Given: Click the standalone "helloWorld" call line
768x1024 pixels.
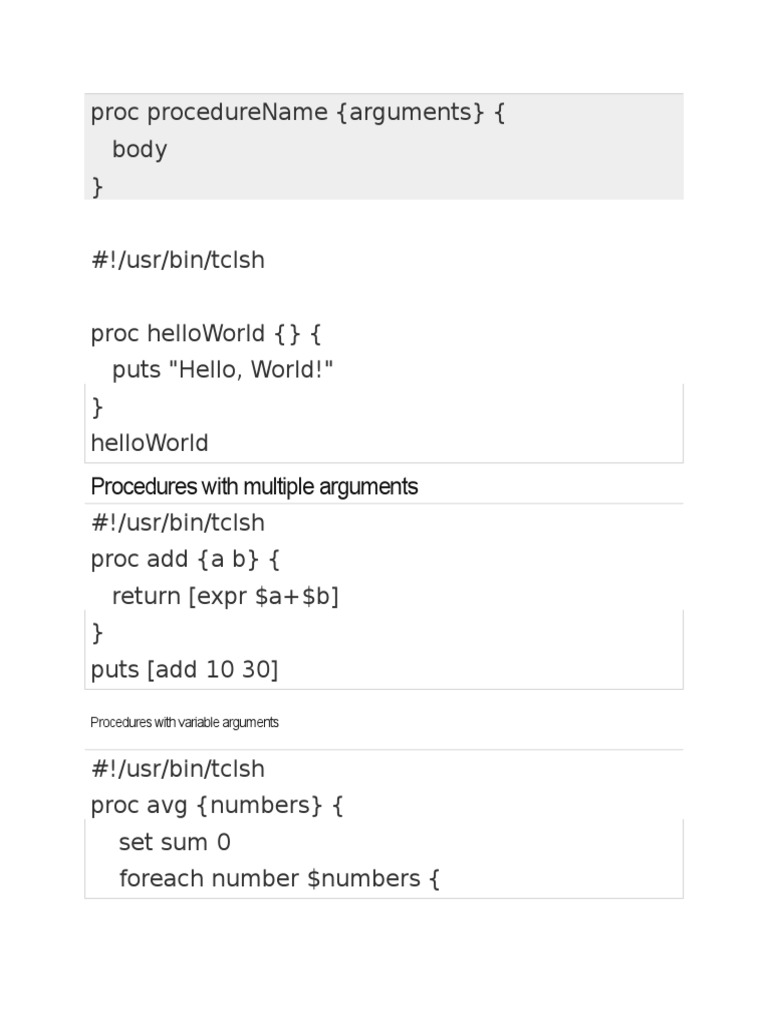Looking at the screenshot, I should (150, 443).
